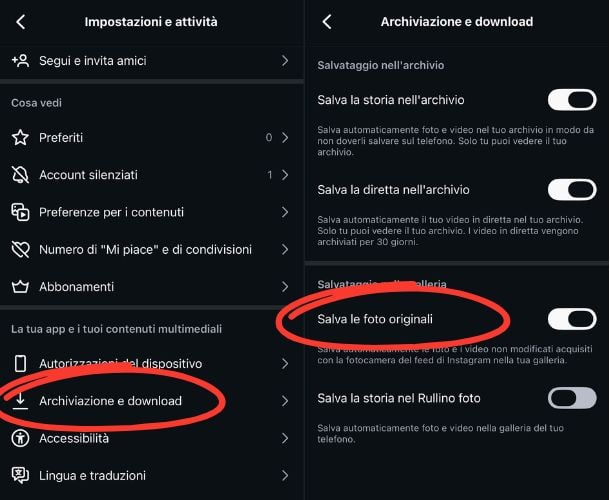Open Archiviazione e download menu item

tap(110, 401)
